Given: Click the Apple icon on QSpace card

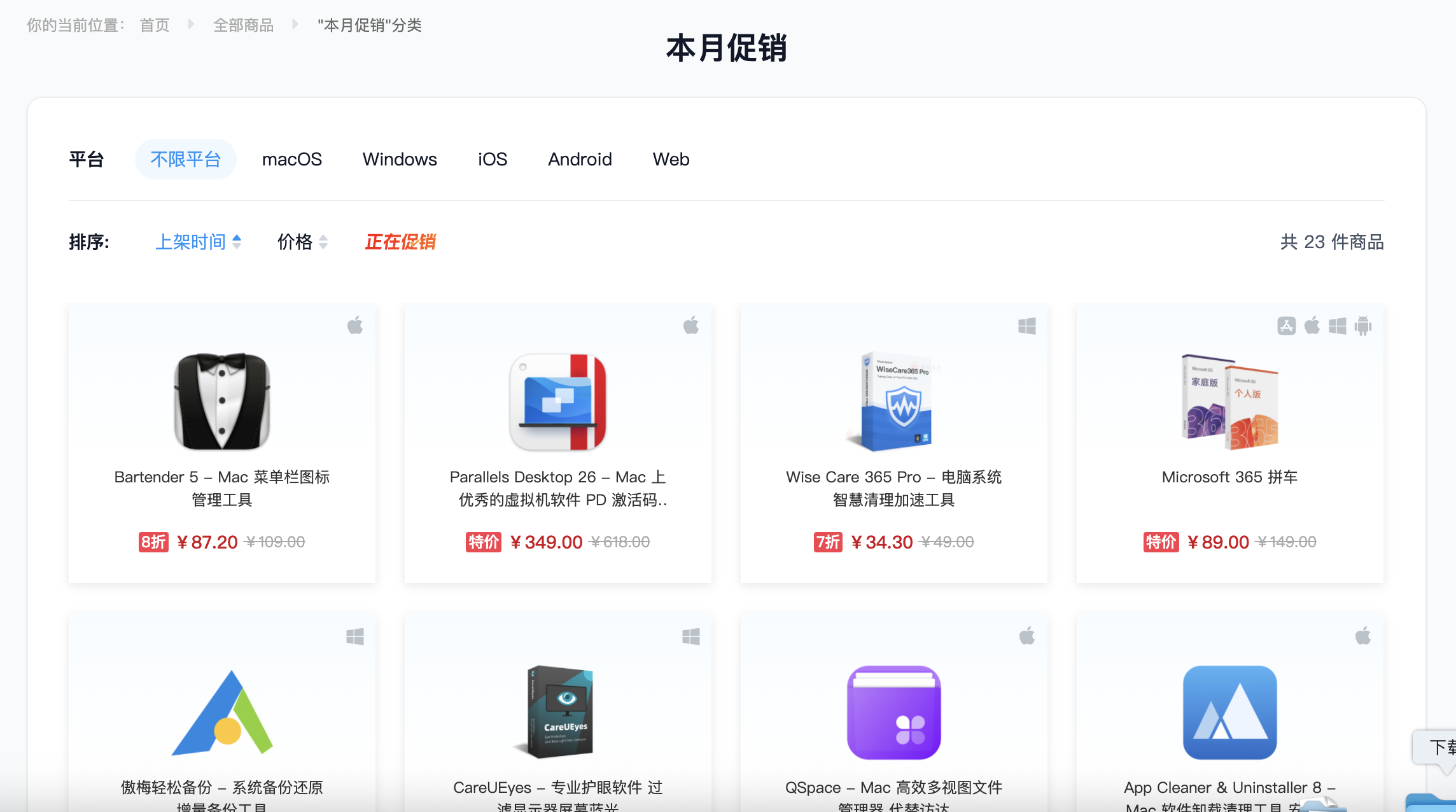Looking at the screenshot, I should click(x=1027, y=636).
